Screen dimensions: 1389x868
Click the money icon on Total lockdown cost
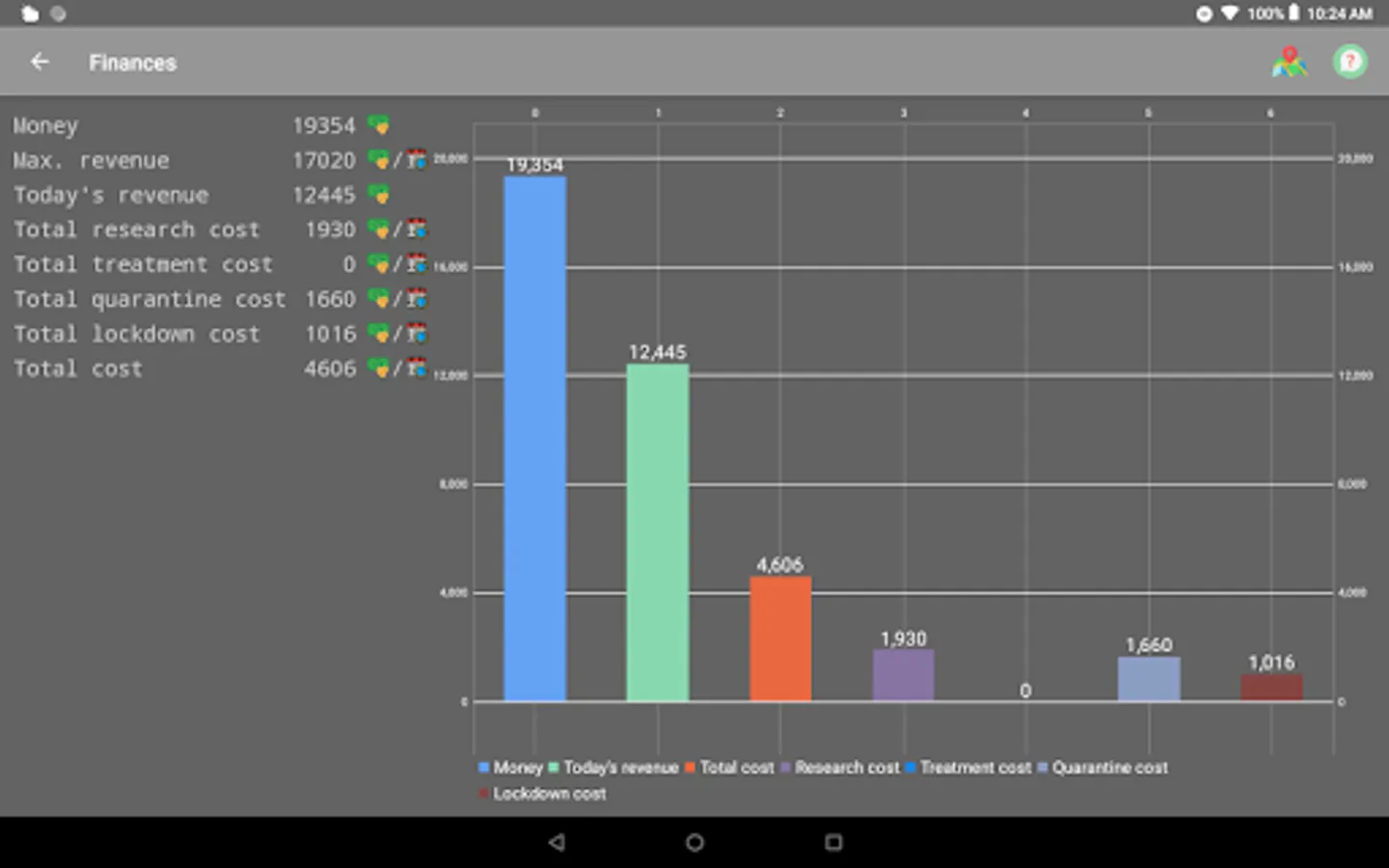tap(379, 334)
